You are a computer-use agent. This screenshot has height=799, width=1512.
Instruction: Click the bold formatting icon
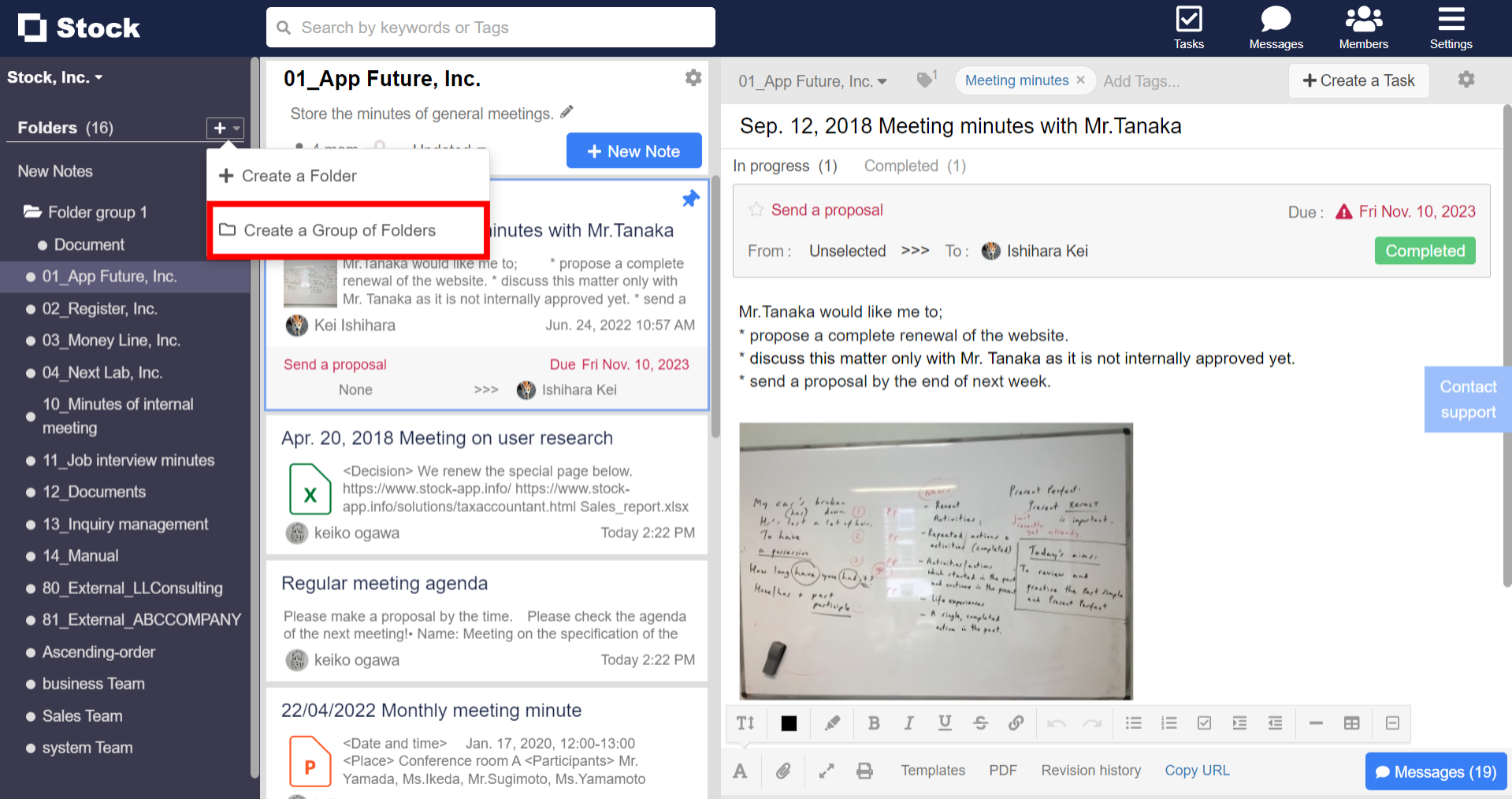pyautogui.click(x=873, y=723)
